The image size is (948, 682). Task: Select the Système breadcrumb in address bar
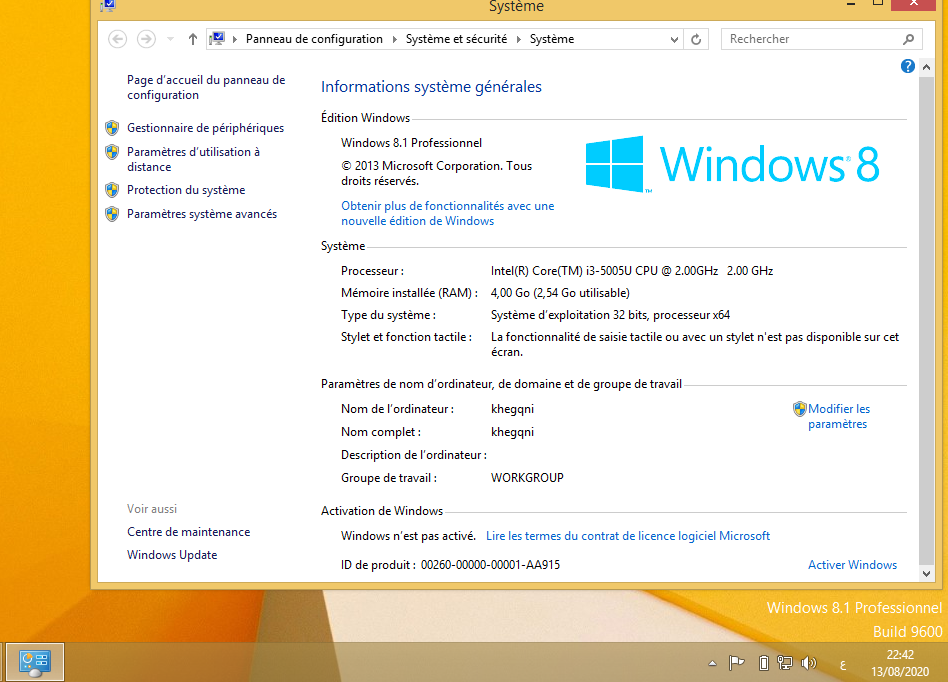[x=551, y=39]
